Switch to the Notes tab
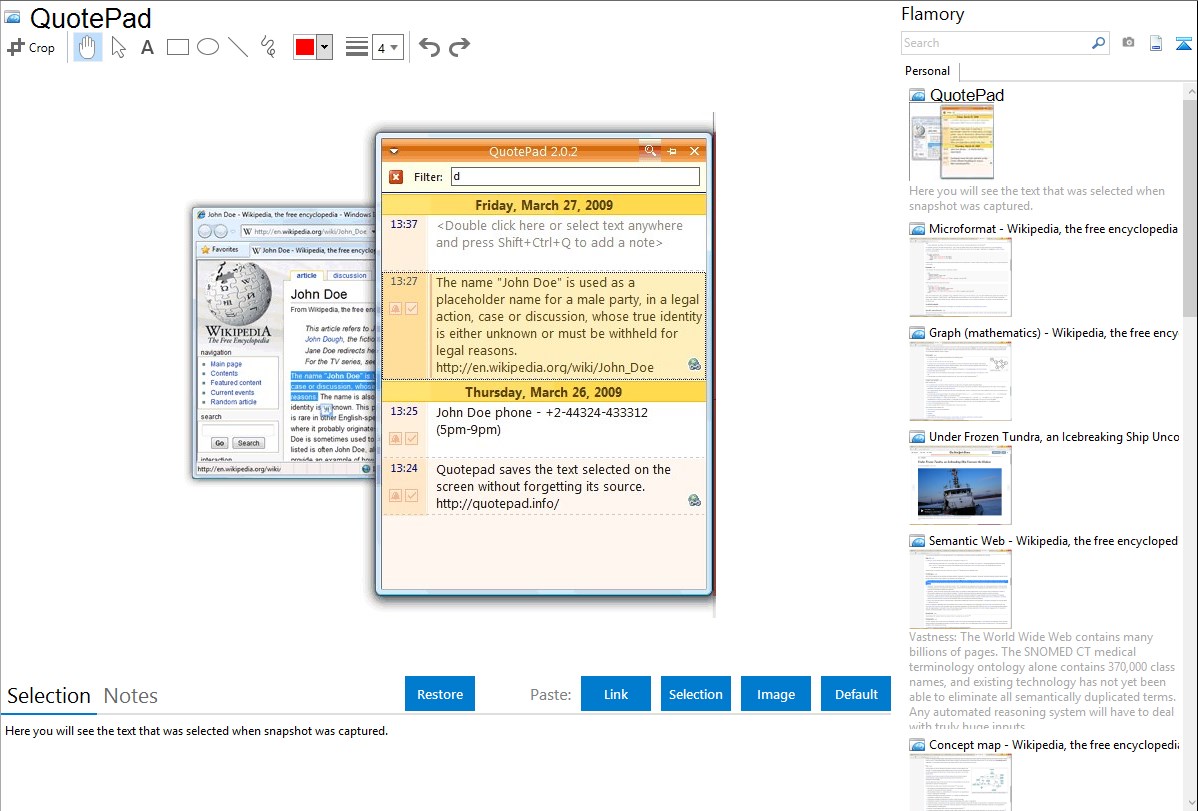 point(131,696)
